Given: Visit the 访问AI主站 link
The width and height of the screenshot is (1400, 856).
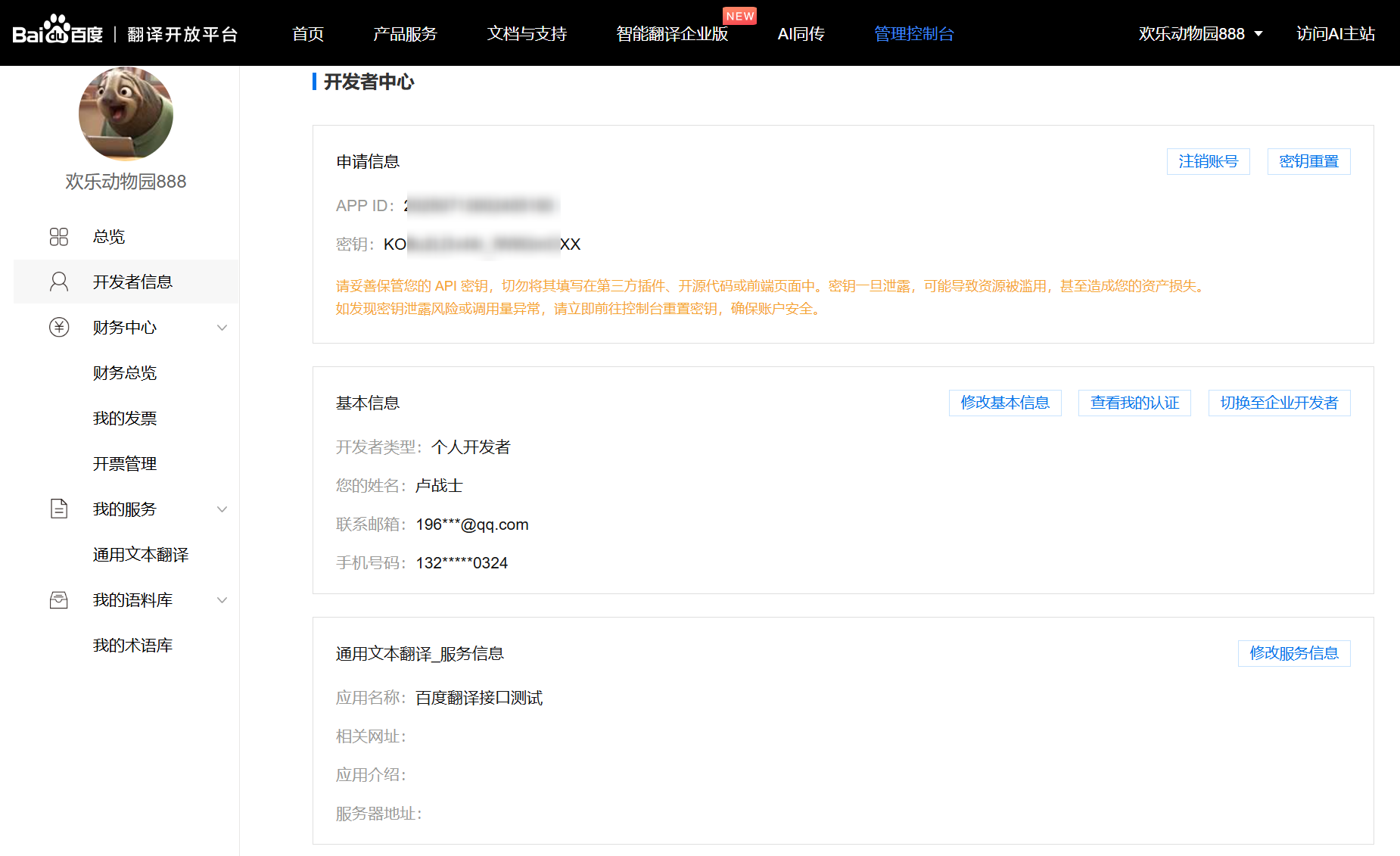Looking at the screenshot, I should click(x=1336, y=33).
